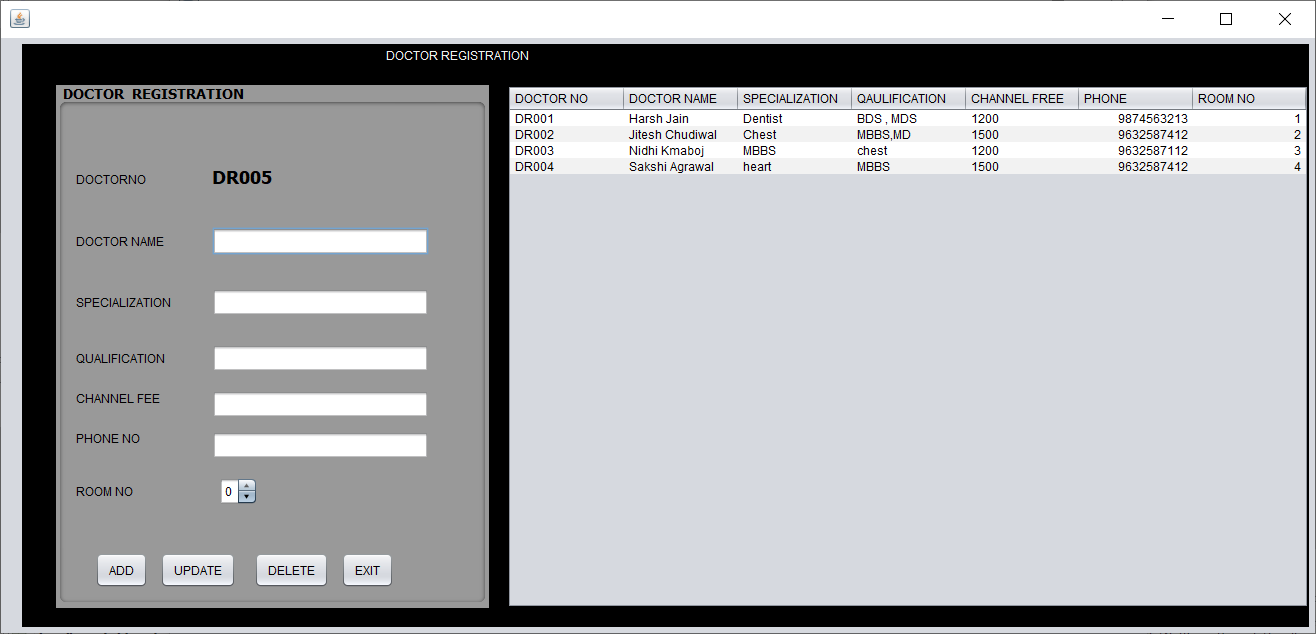The image size is (1316, 634).
Task: Click the BDS , MDS qualification cell
Action: click(908, 118)
